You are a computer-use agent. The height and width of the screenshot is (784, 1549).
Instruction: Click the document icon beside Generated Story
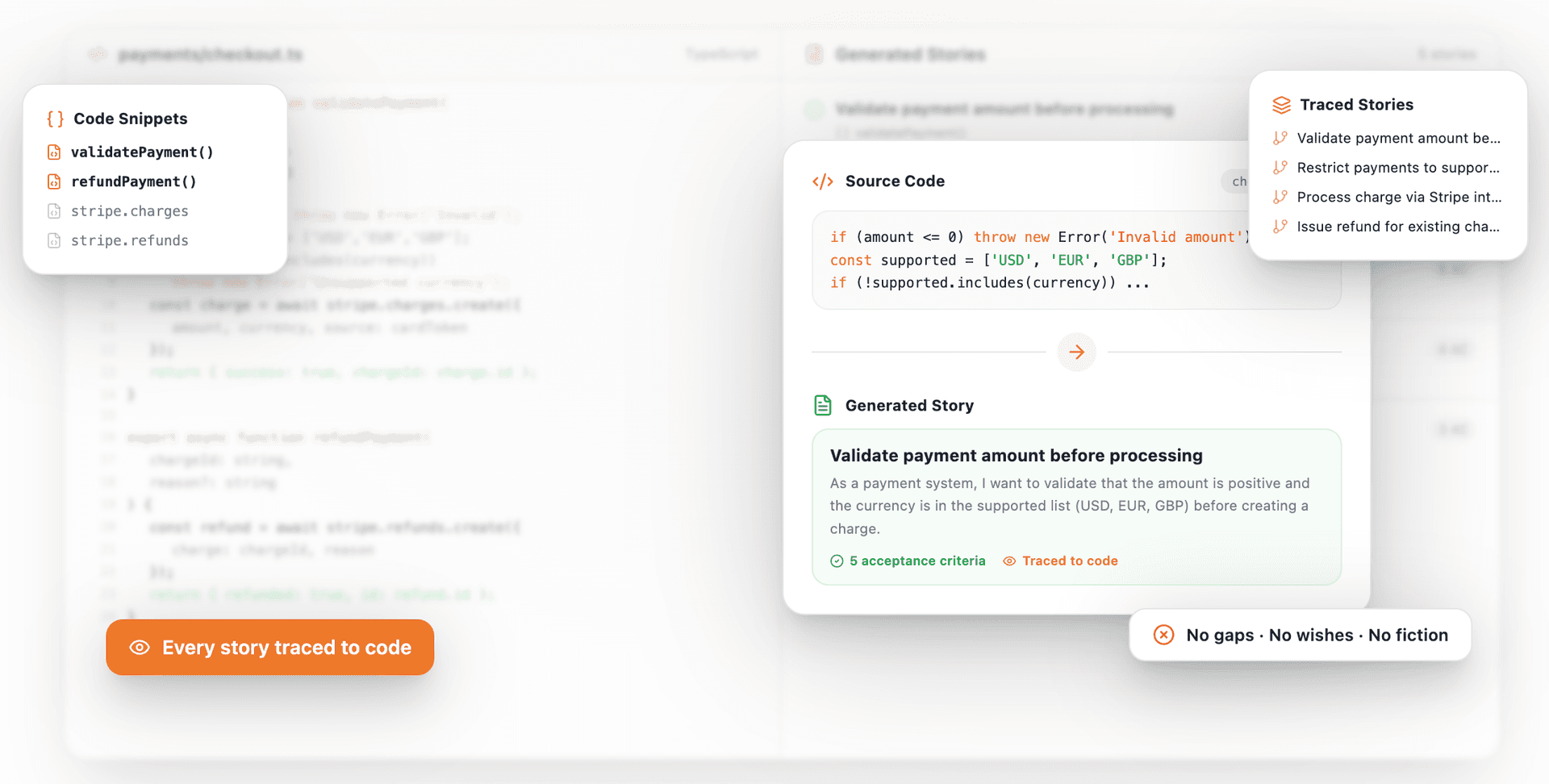click(822, 405)
